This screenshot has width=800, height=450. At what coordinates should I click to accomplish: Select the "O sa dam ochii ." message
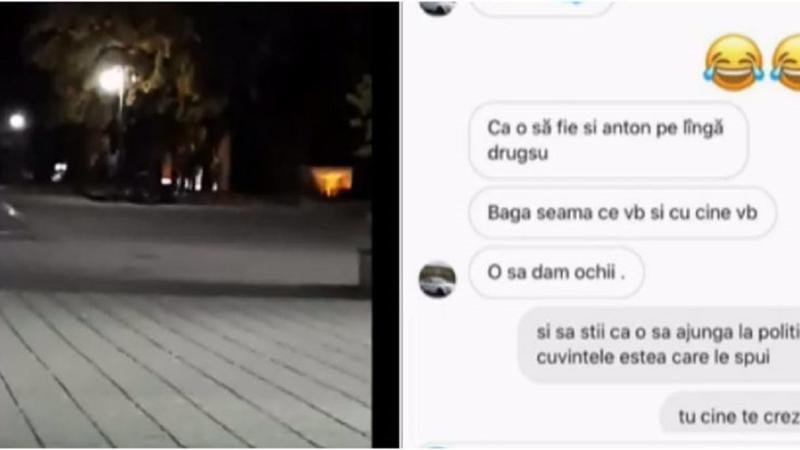[x=556, y=272]
